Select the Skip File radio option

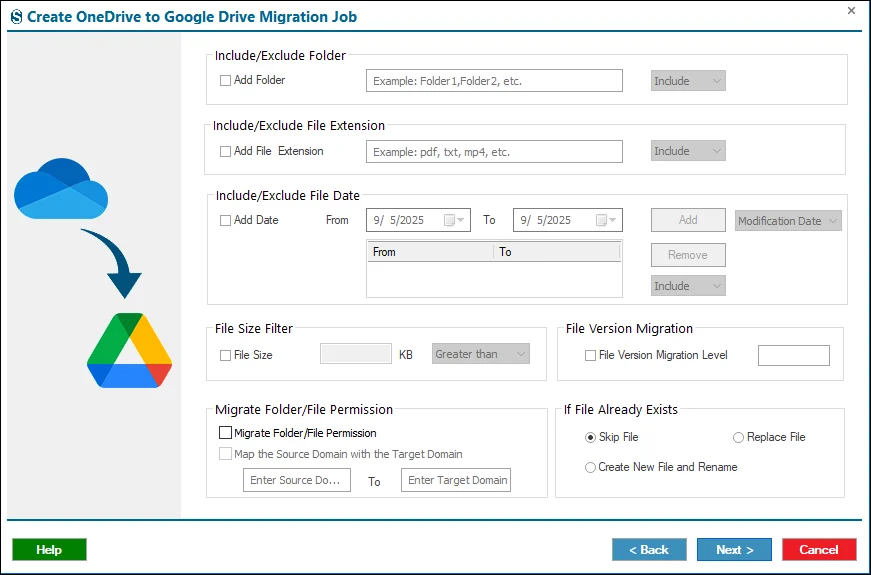click(590, 438)
